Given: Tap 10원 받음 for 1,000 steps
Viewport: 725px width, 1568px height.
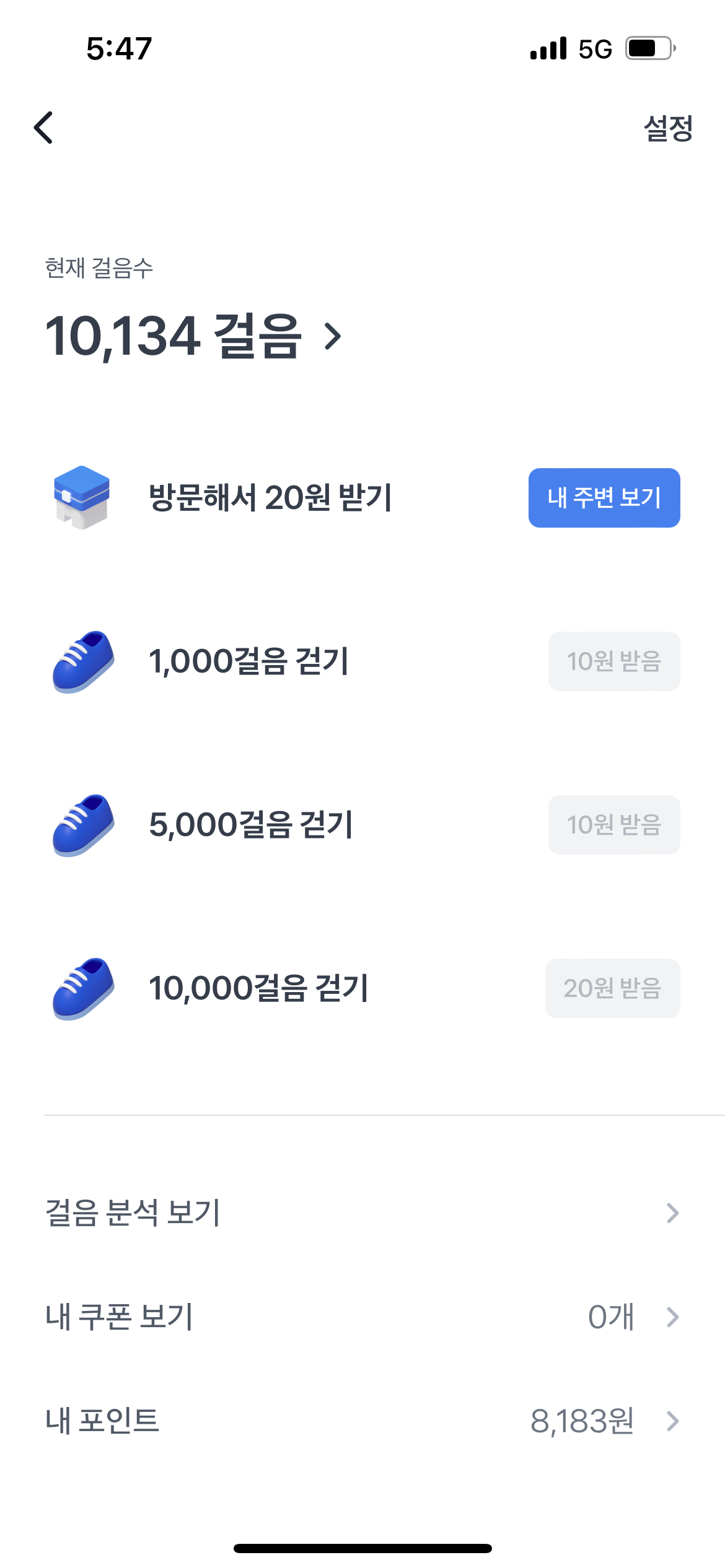Looking at the screenshot, I should click(613, 661).
